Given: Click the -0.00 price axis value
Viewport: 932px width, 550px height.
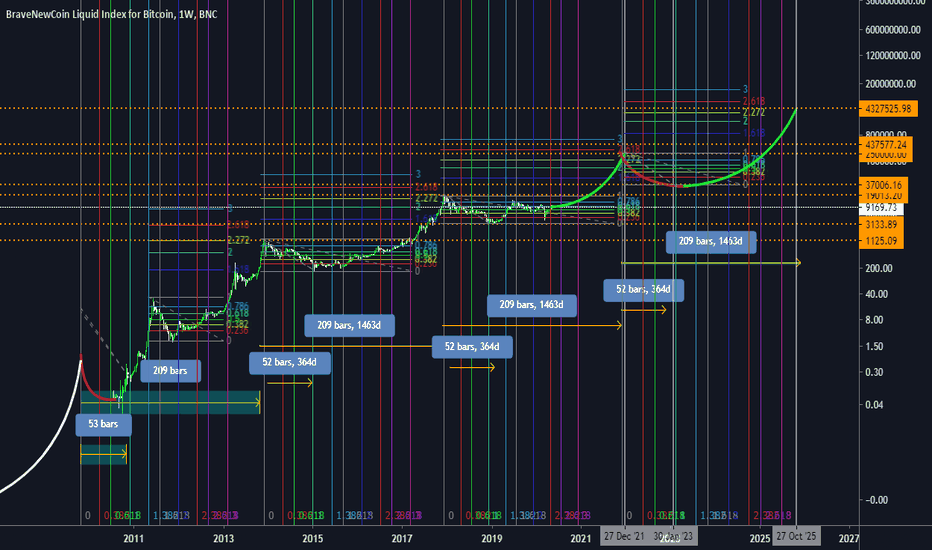Looking at the screenshot, I should (876, 500).
